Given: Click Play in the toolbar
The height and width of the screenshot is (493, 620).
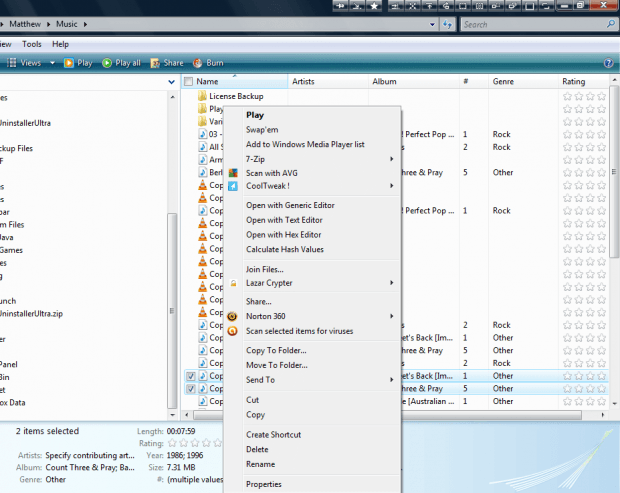Looking at the screenshot, I should [78, 63].
